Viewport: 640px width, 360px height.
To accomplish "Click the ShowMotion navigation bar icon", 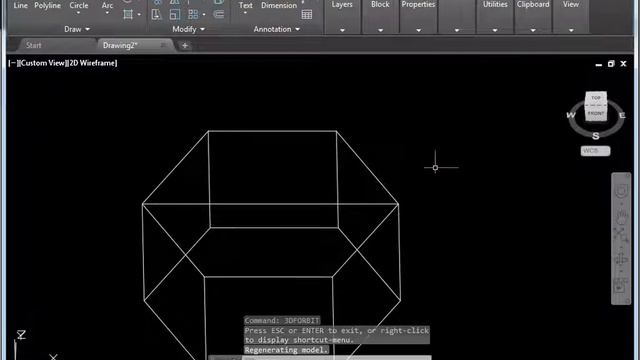I will 621,285.
